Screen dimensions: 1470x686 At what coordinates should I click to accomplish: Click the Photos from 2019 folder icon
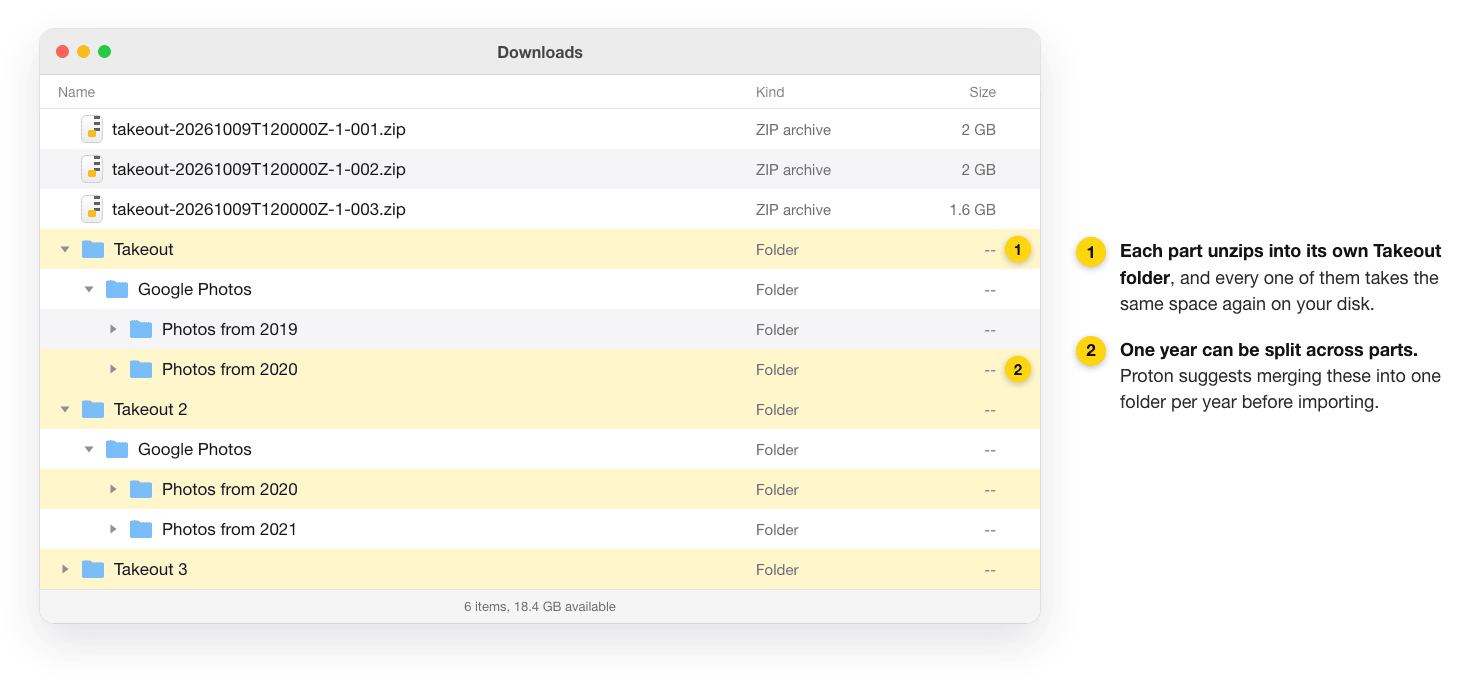tap(141, 329)
